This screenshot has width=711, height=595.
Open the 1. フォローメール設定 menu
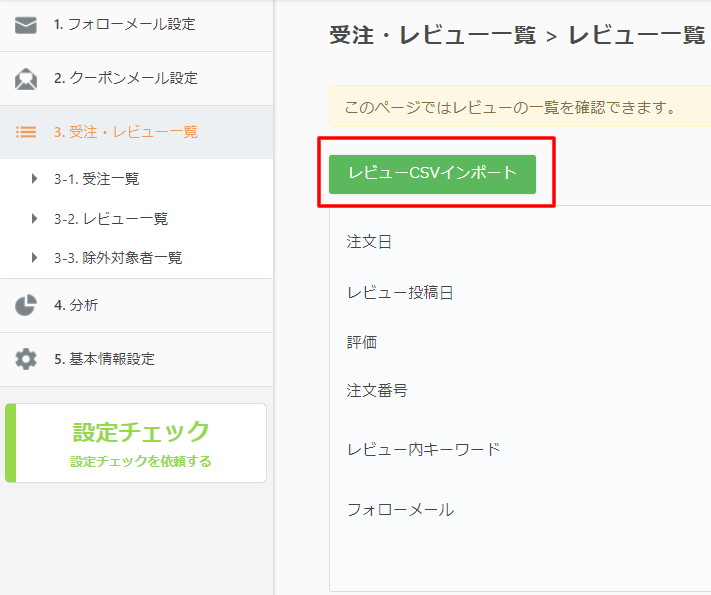pos(136,25)
